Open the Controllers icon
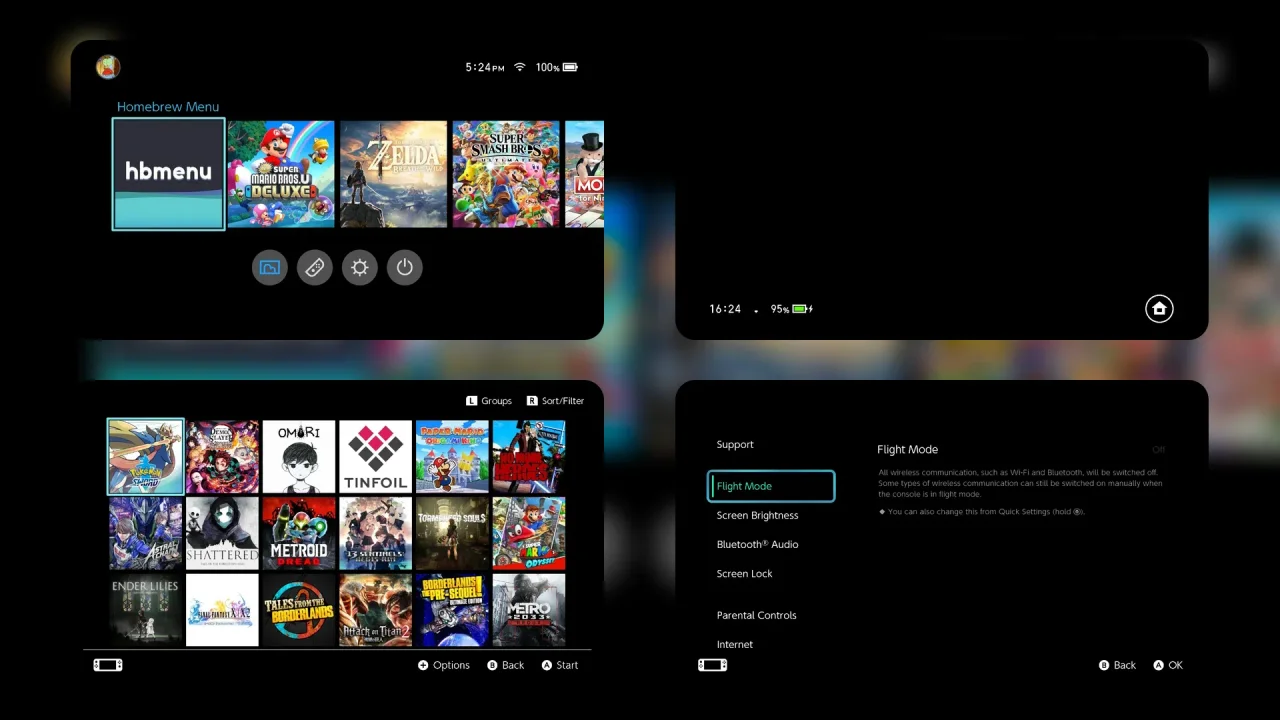Viewport: 1280px width, 720px height. click(x=314, y=267)
